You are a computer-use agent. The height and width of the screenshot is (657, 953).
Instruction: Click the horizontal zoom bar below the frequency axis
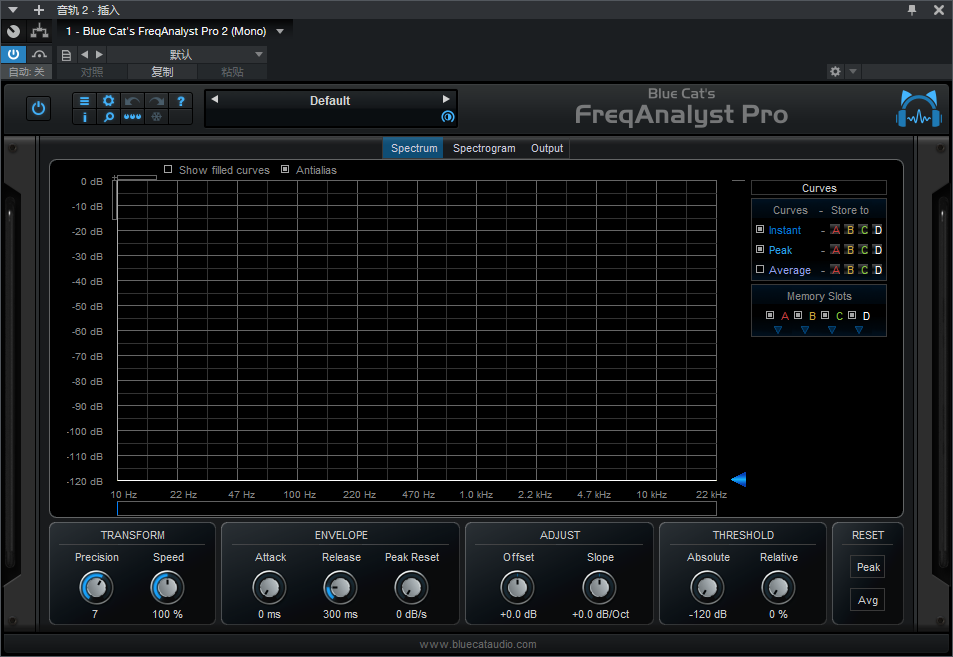pos(417,509)
